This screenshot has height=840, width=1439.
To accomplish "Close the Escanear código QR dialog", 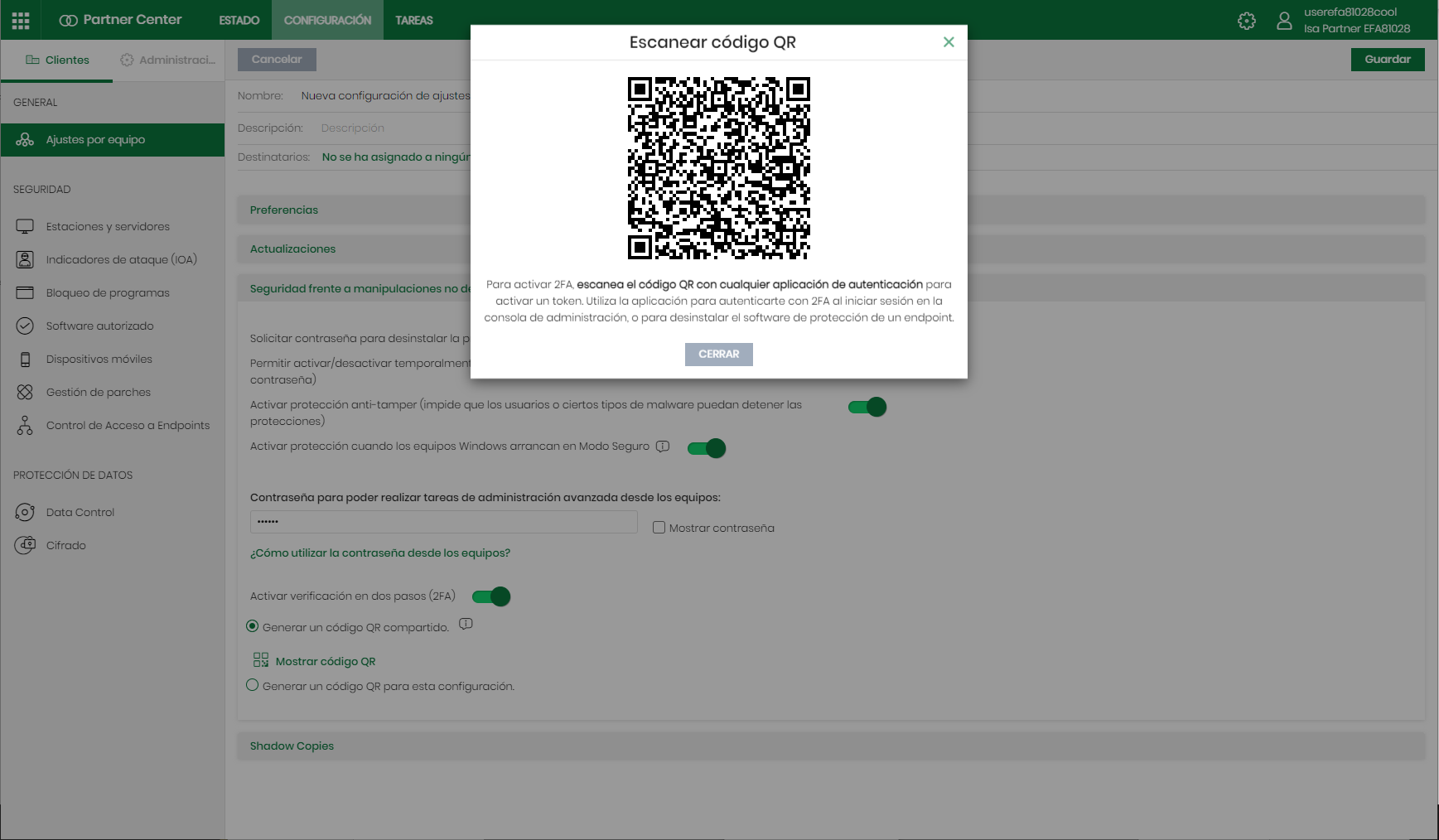I will click(x=949, y=42).
